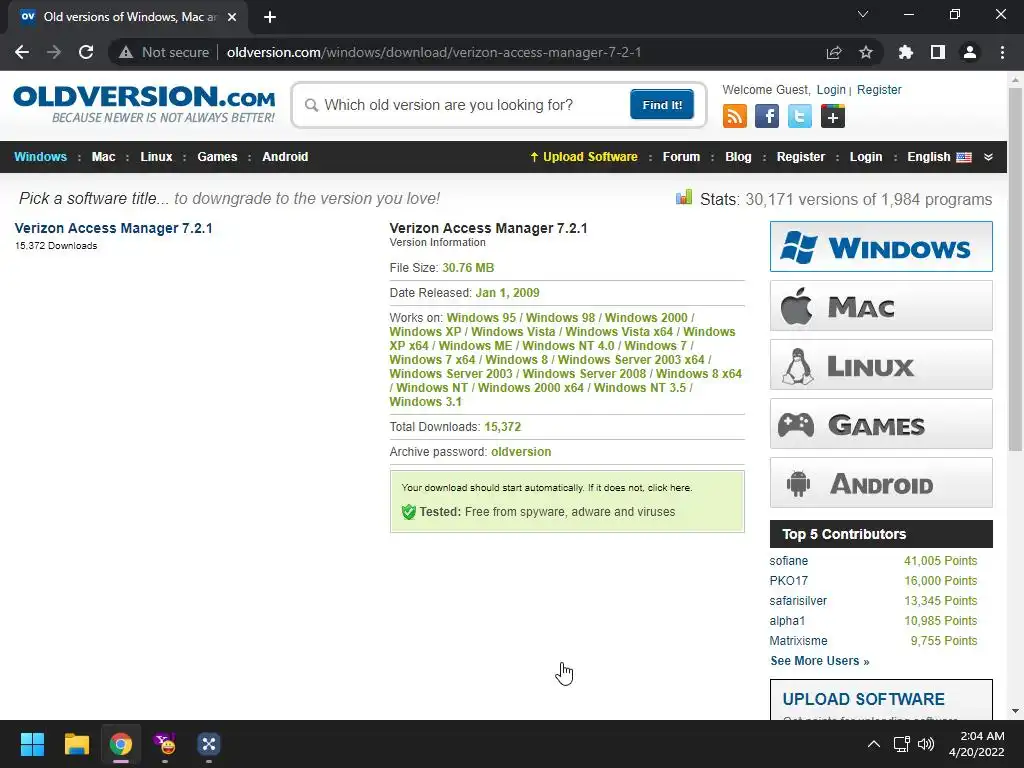Viewport: 1024px width, 768px height.
Task: Show hidden tray icons chevron
Action: (x=873, y=744)
